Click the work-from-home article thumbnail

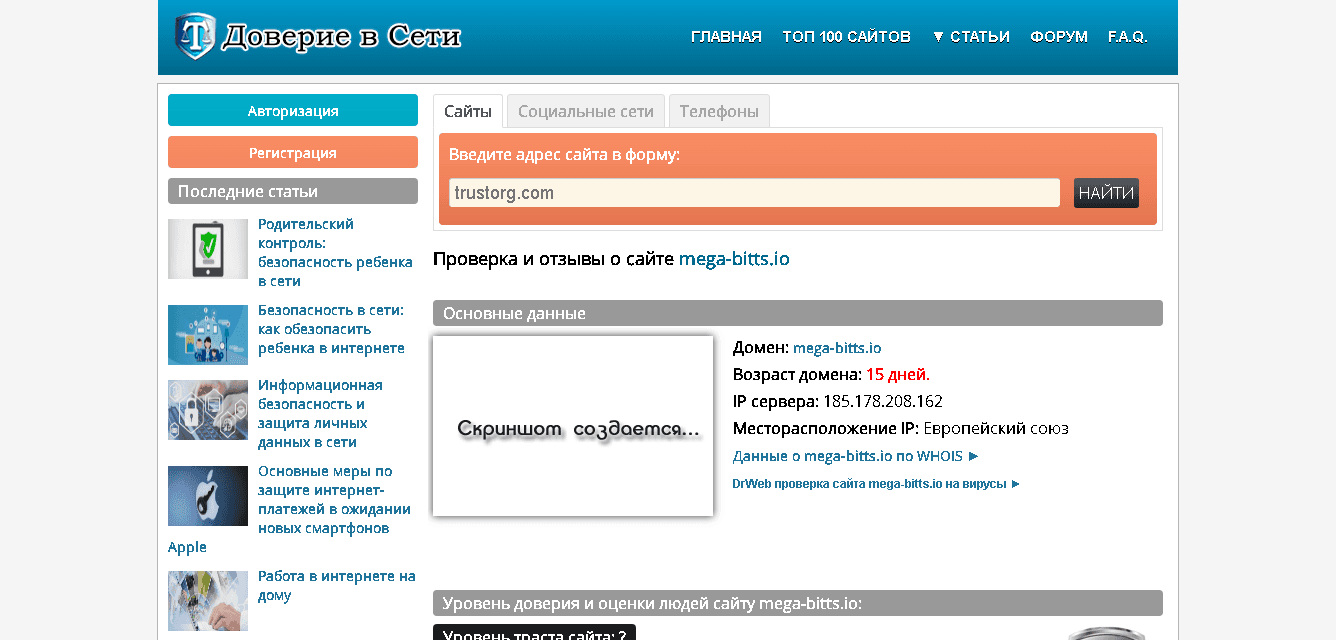(208, 600)
